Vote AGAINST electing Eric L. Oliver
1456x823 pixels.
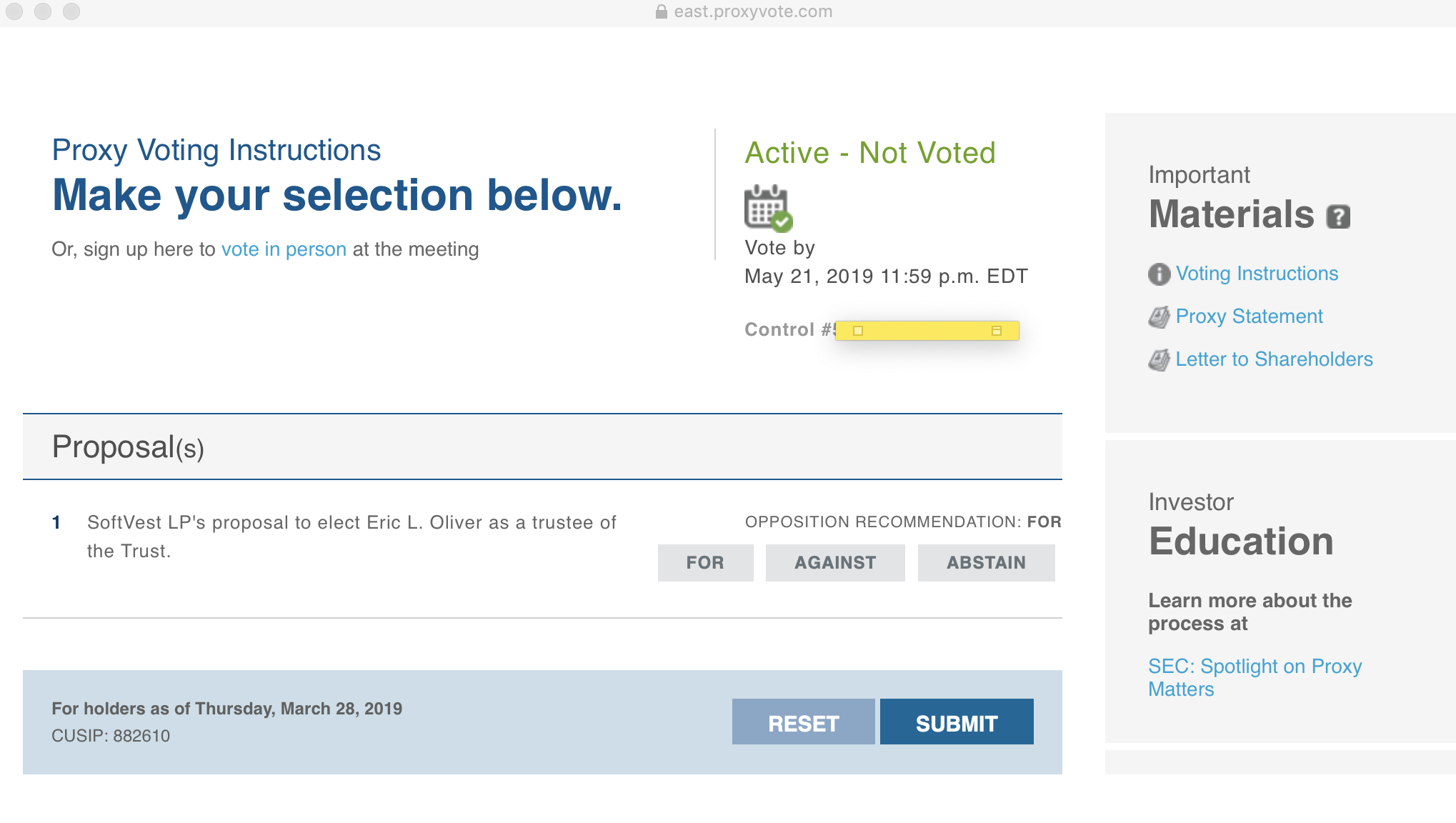pyautogui.click(x=835, y=563)
